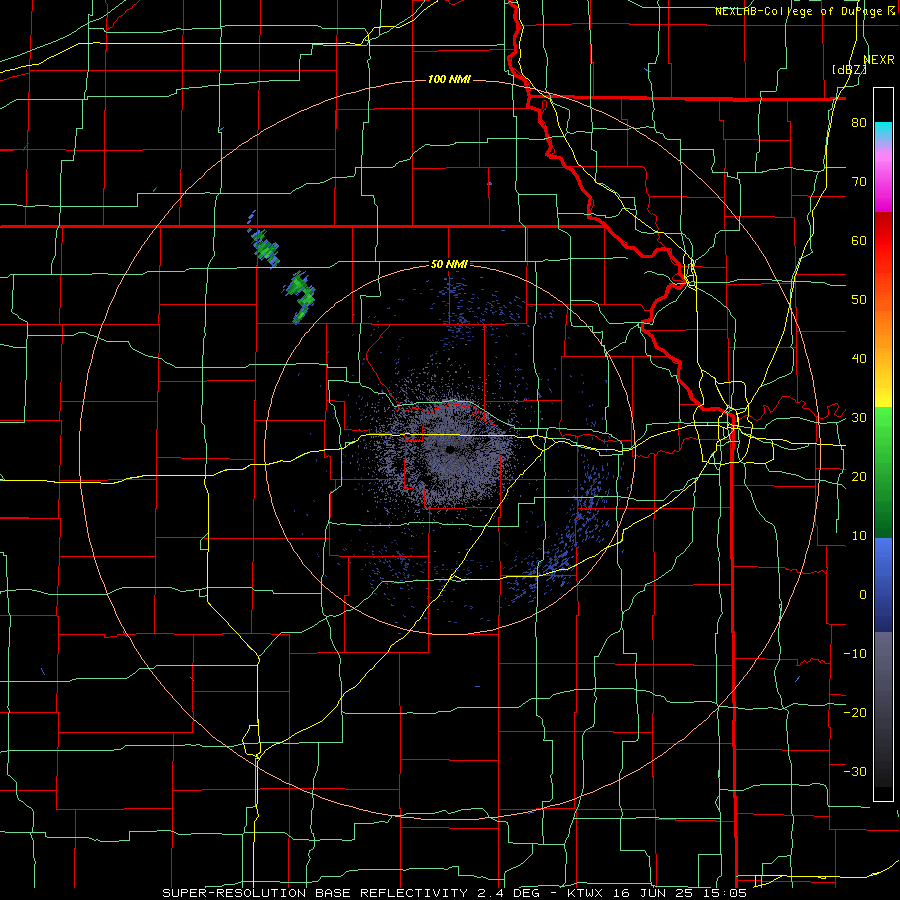Viewport: 900px width, 900px height.
Task: Click the -10 value on the dBZ scale
Action: click(855, 654)
